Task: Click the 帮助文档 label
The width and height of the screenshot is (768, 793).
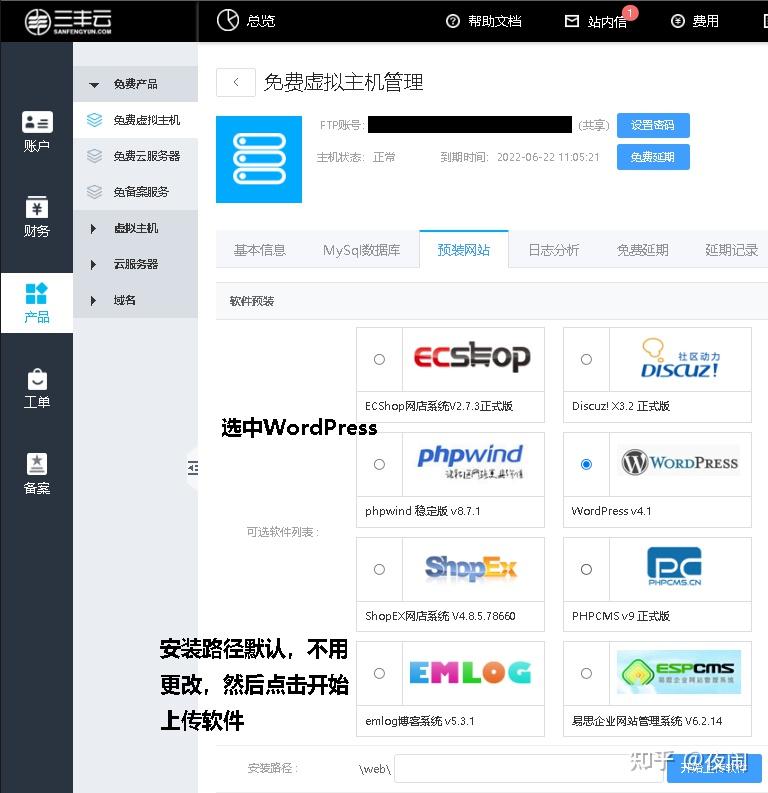Action: (x=494, y=21)
